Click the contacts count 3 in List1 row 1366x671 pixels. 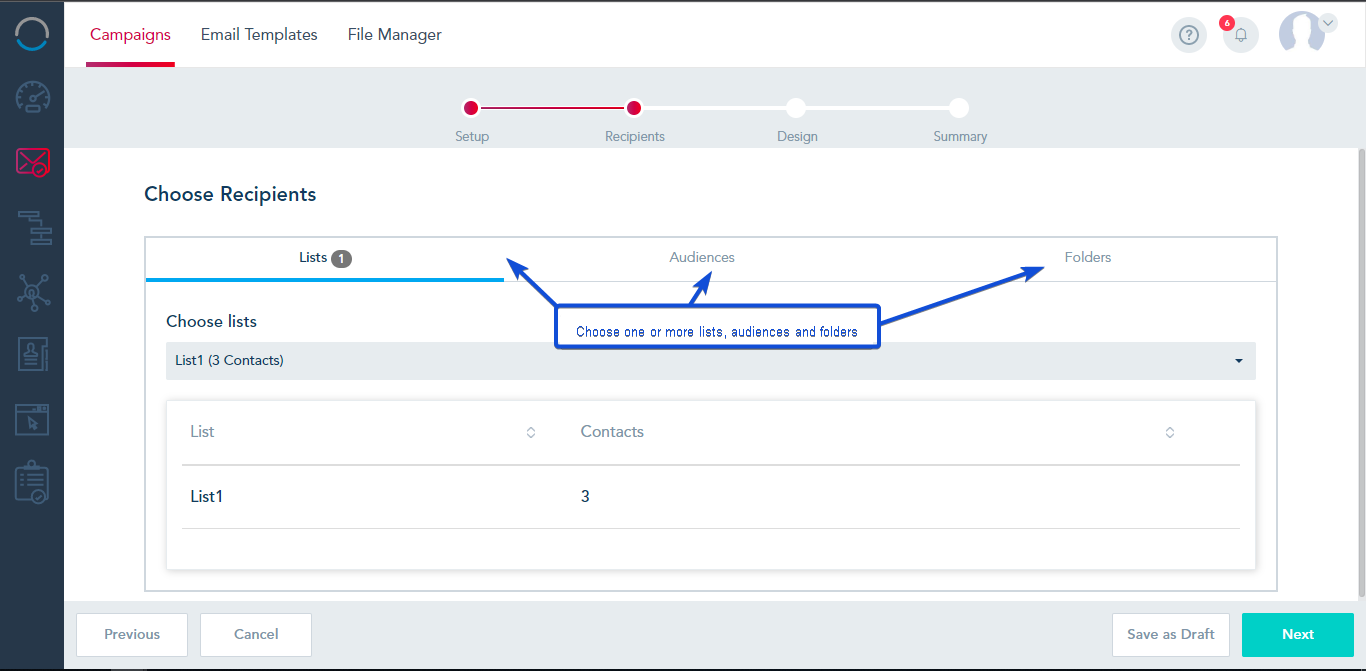pyautogui.click(x=585, y=496)
